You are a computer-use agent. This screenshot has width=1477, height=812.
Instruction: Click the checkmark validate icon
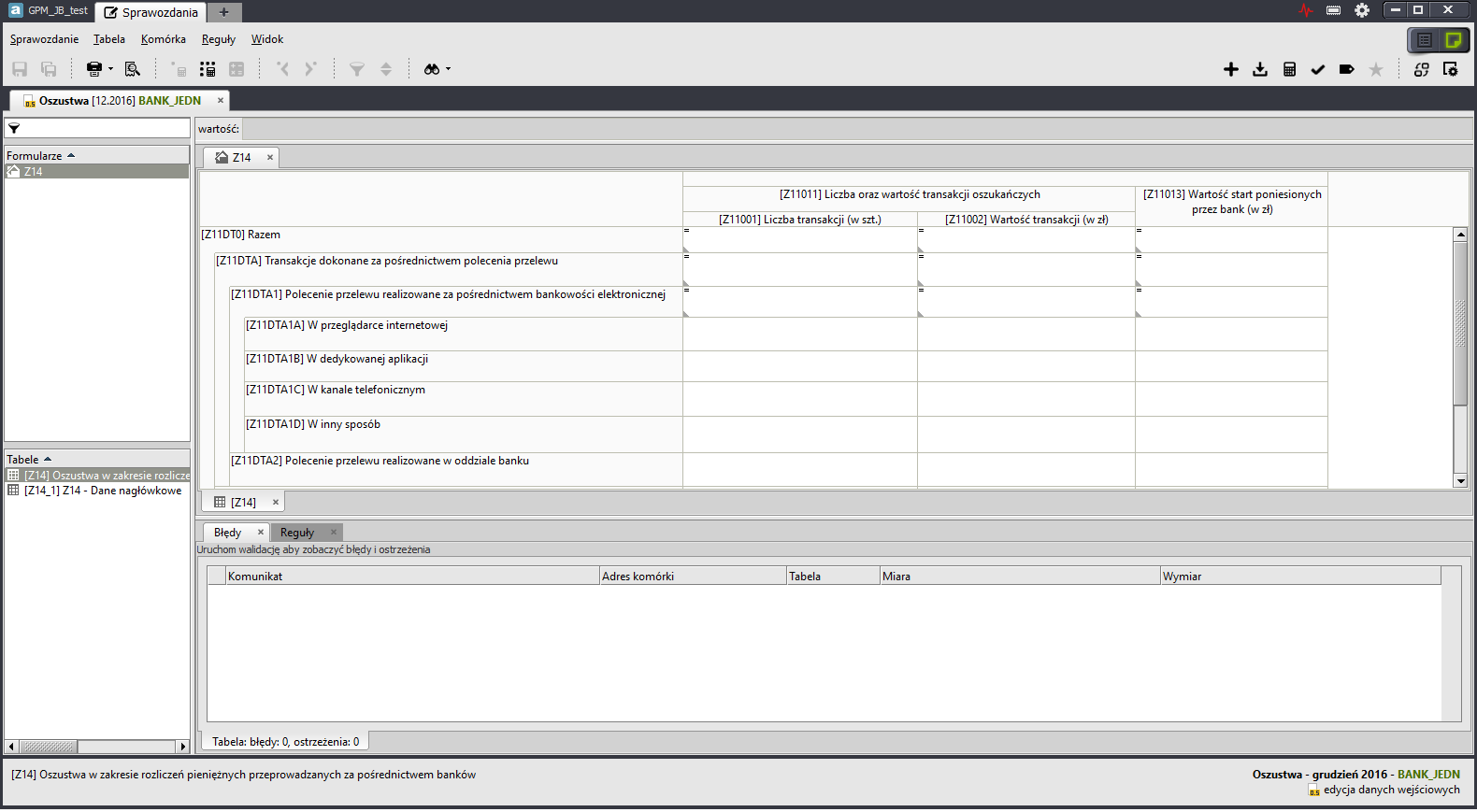(1318, 69)
